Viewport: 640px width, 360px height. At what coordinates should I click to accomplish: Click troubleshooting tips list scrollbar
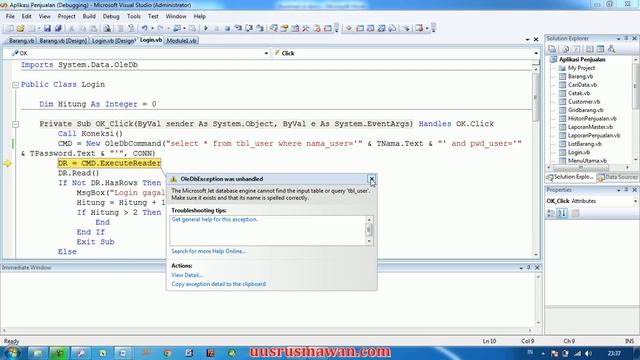[369, 231]
